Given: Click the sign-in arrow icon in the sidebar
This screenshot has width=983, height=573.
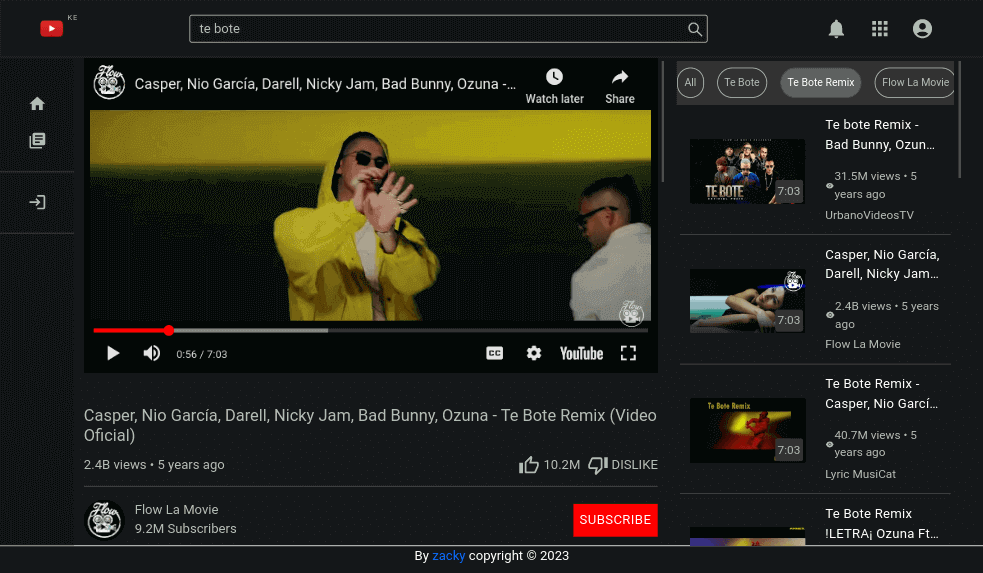Looking at the screenshot, I should pyautogui.click(x=37, y=202).
